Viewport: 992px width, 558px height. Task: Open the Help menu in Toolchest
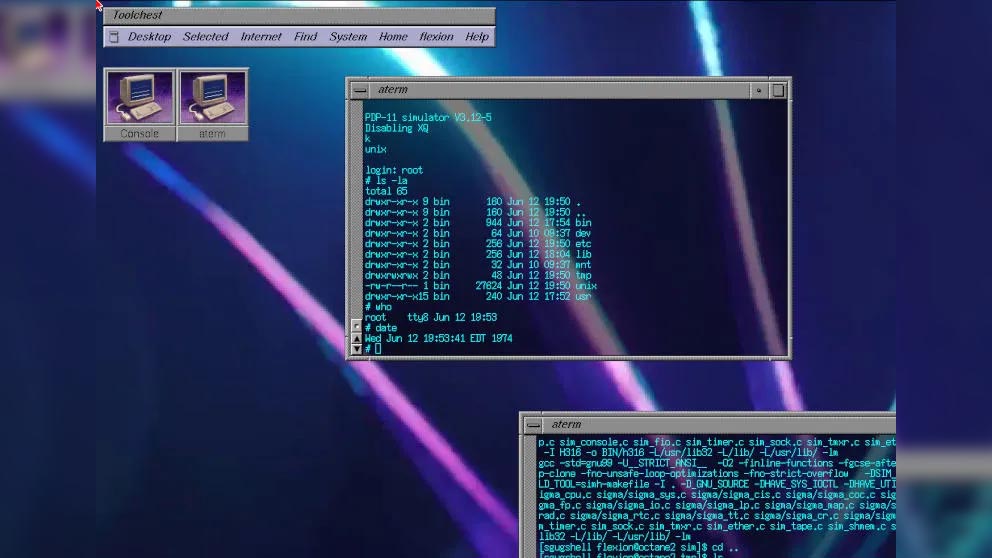(477, 37)
